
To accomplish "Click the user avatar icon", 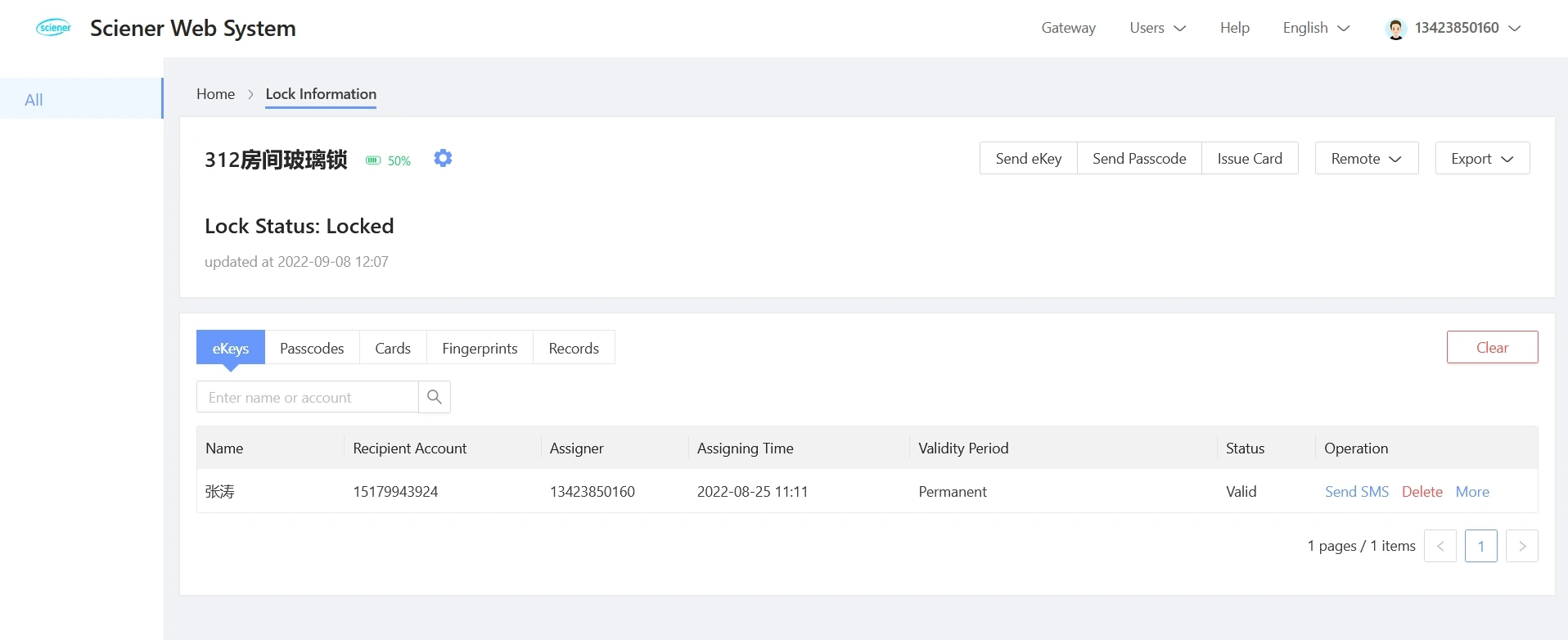I will [x=1396, y=29].
